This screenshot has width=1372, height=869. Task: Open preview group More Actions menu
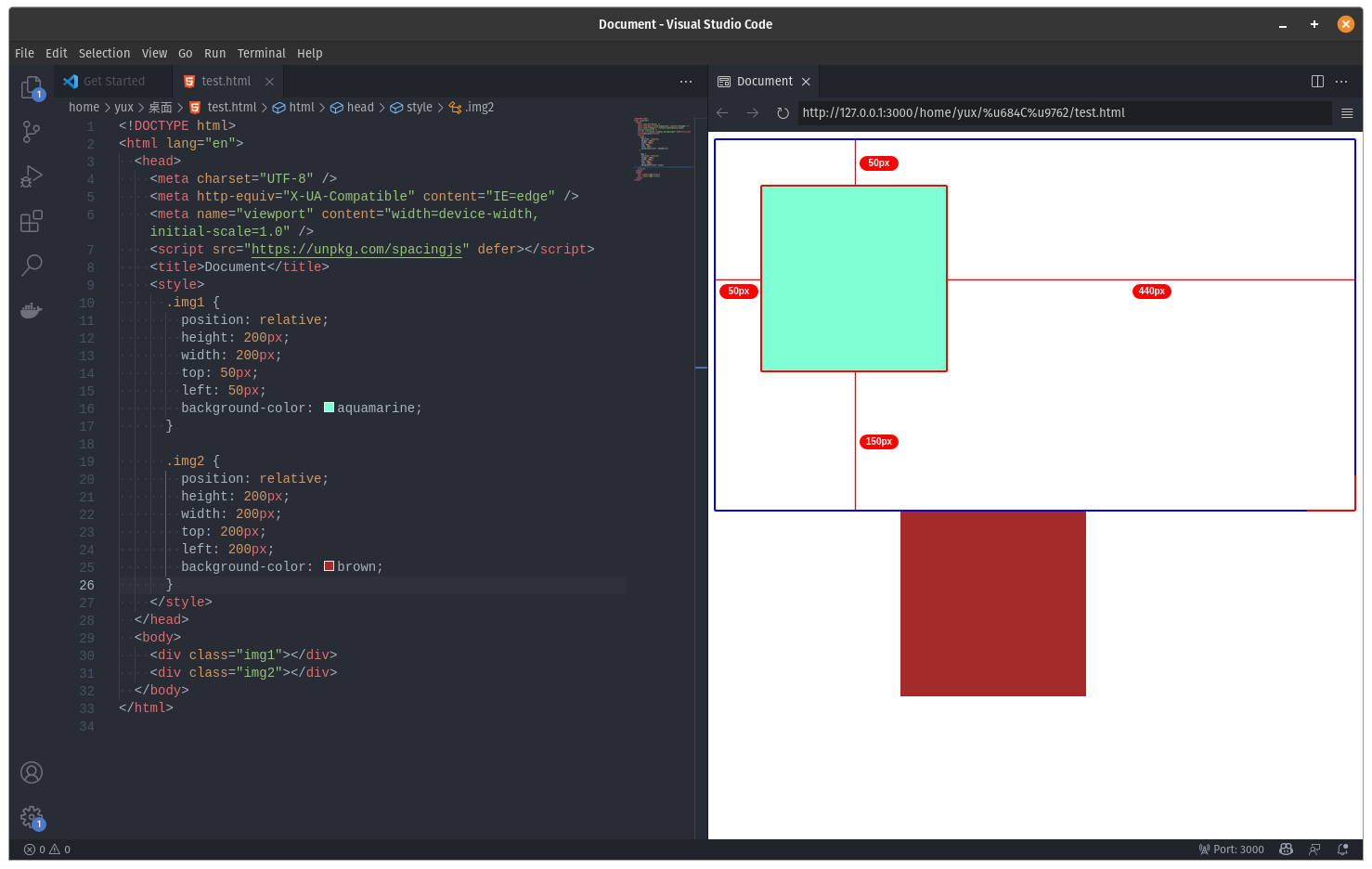1341,82
